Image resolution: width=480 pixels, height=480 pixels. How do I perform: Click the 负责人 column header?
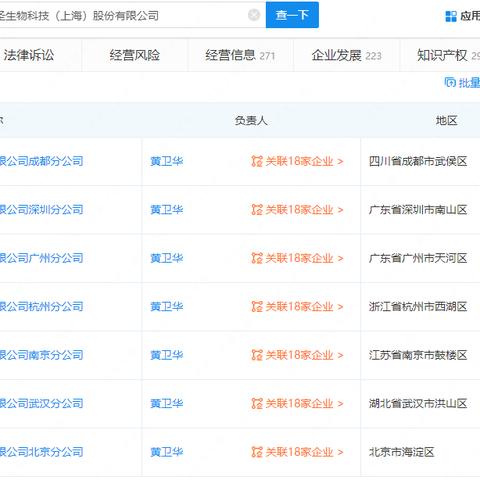(x=251, y=120)
